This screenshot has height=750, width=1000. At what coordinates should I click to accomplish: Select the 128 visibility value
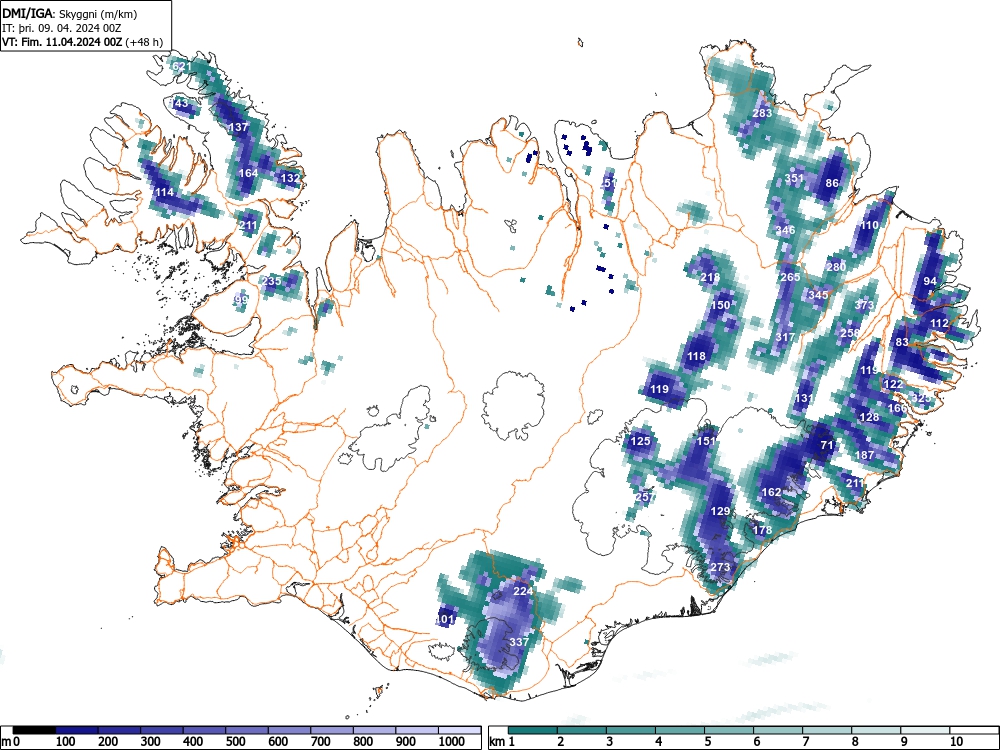pyautogui.click(x=869, y=417)
